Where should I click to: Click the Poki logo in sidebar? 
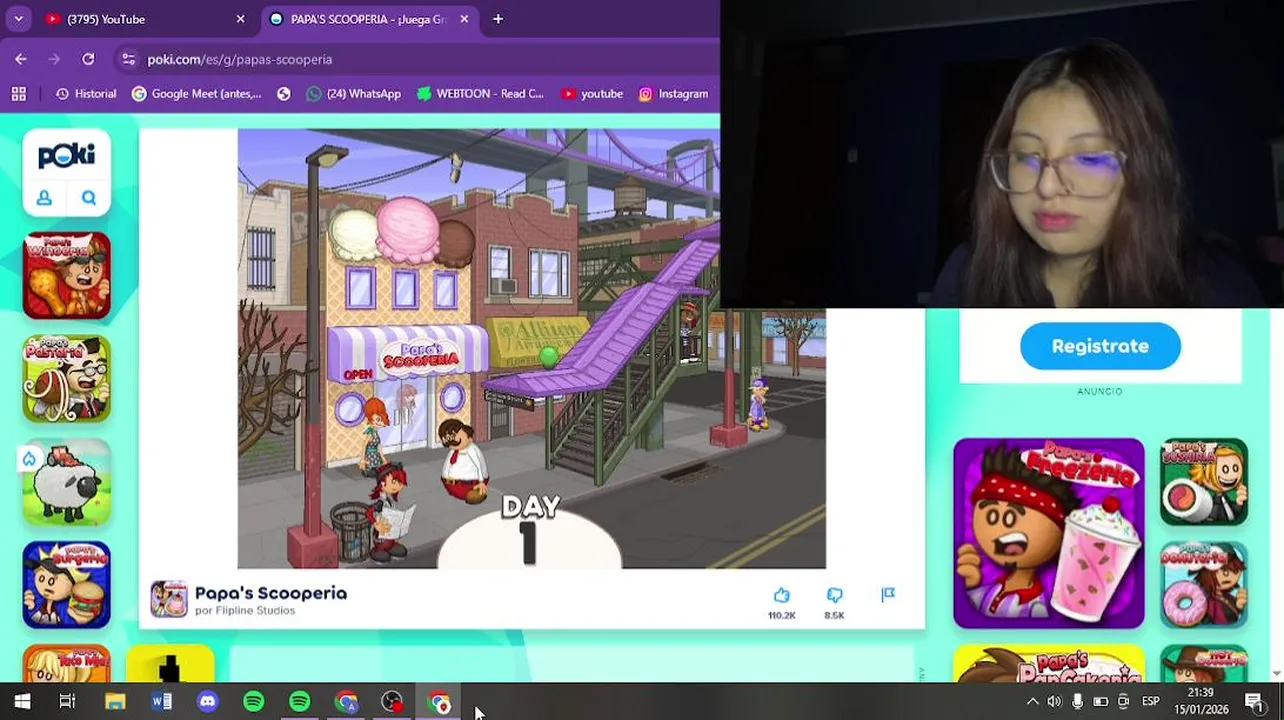[66, 155]
